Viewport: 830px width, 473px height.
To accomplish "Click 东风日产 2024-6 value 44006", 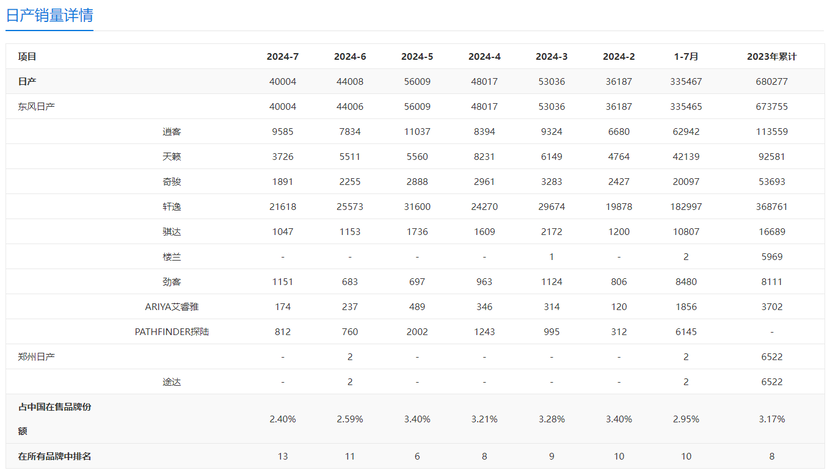I will (x=350, y=106).
